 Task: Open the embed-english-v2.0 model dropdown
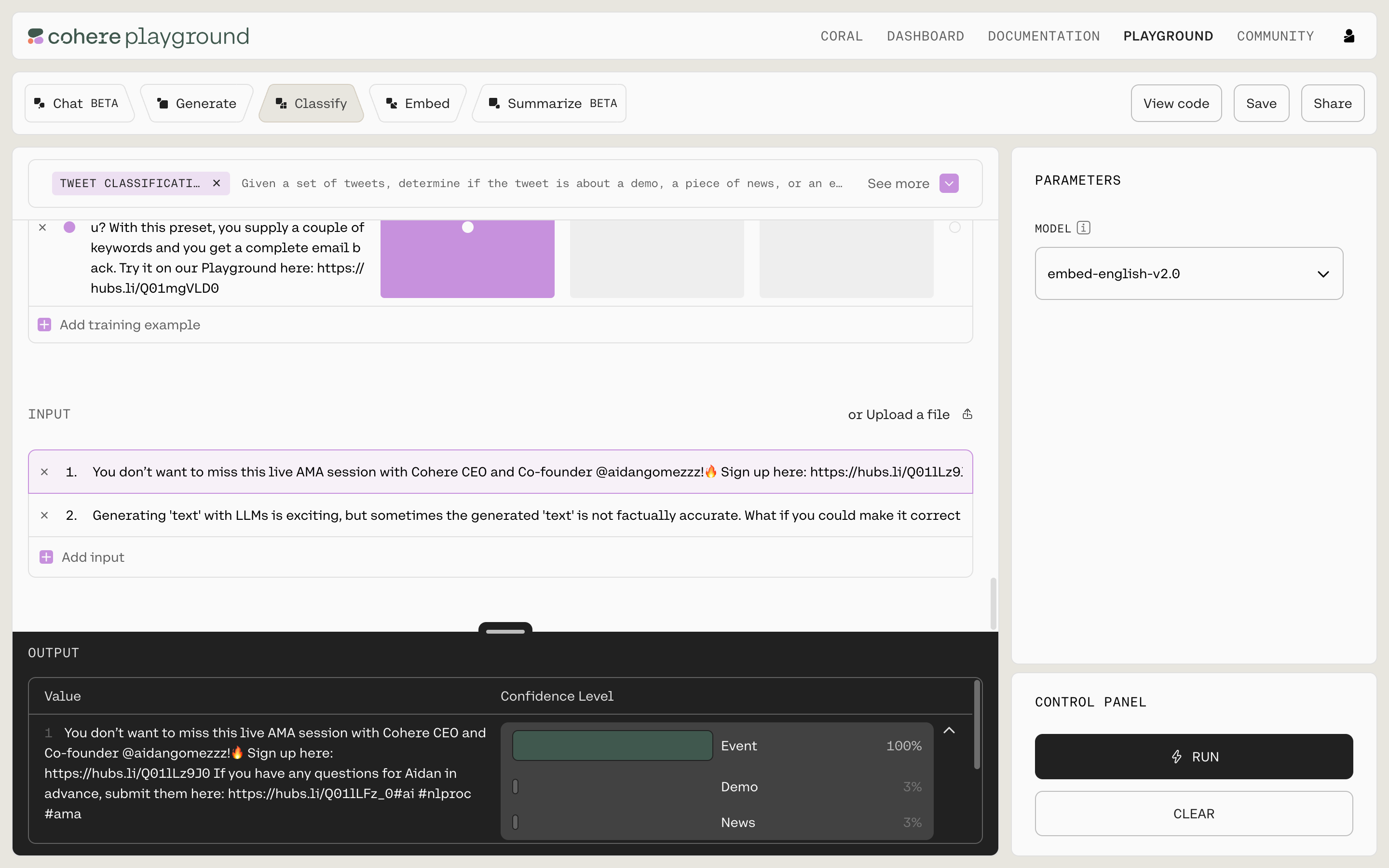pos(1188,274)
